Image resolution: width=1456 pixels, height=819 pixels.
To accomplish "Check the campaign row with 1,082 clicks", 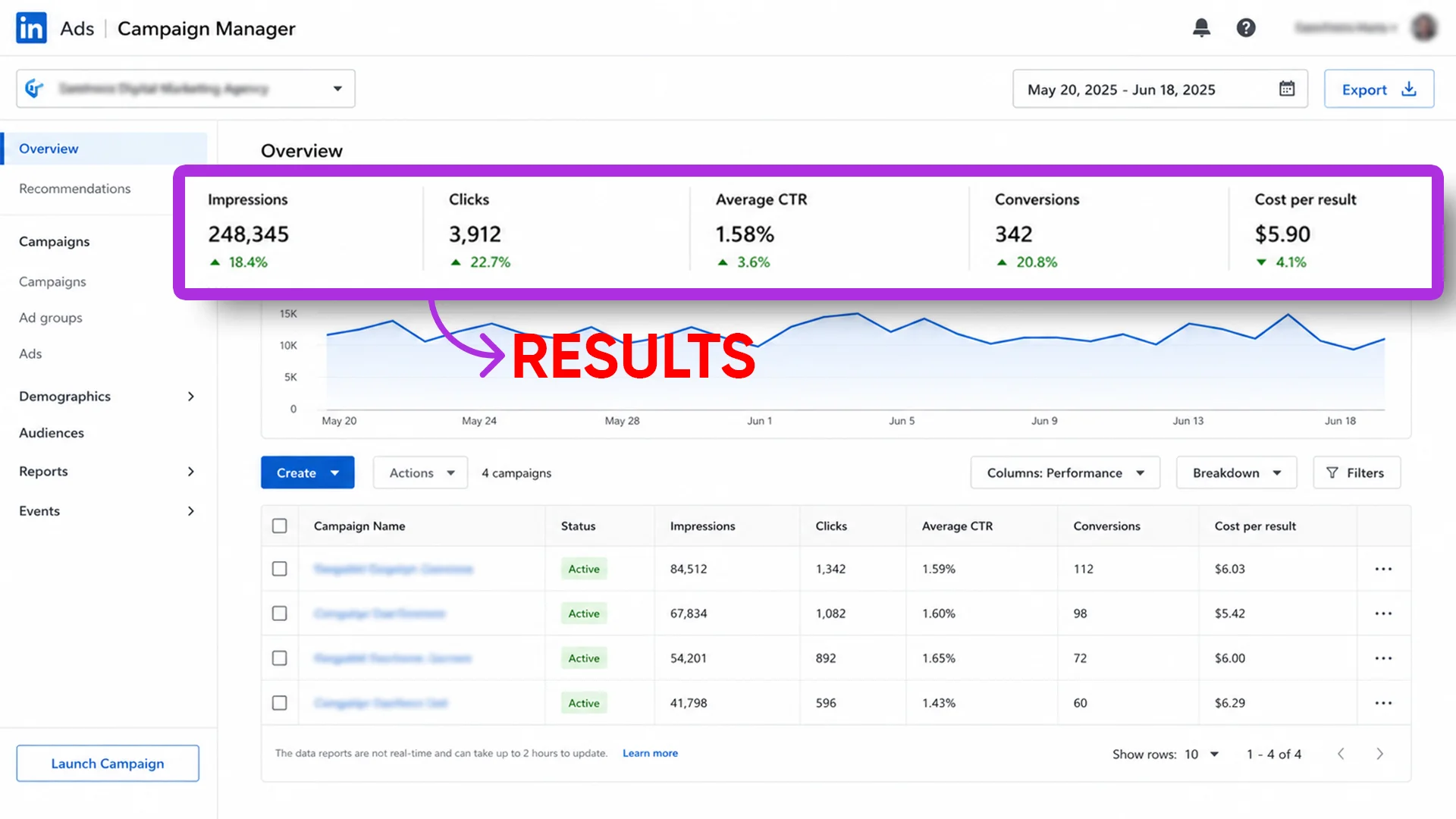I will point(280,613).
